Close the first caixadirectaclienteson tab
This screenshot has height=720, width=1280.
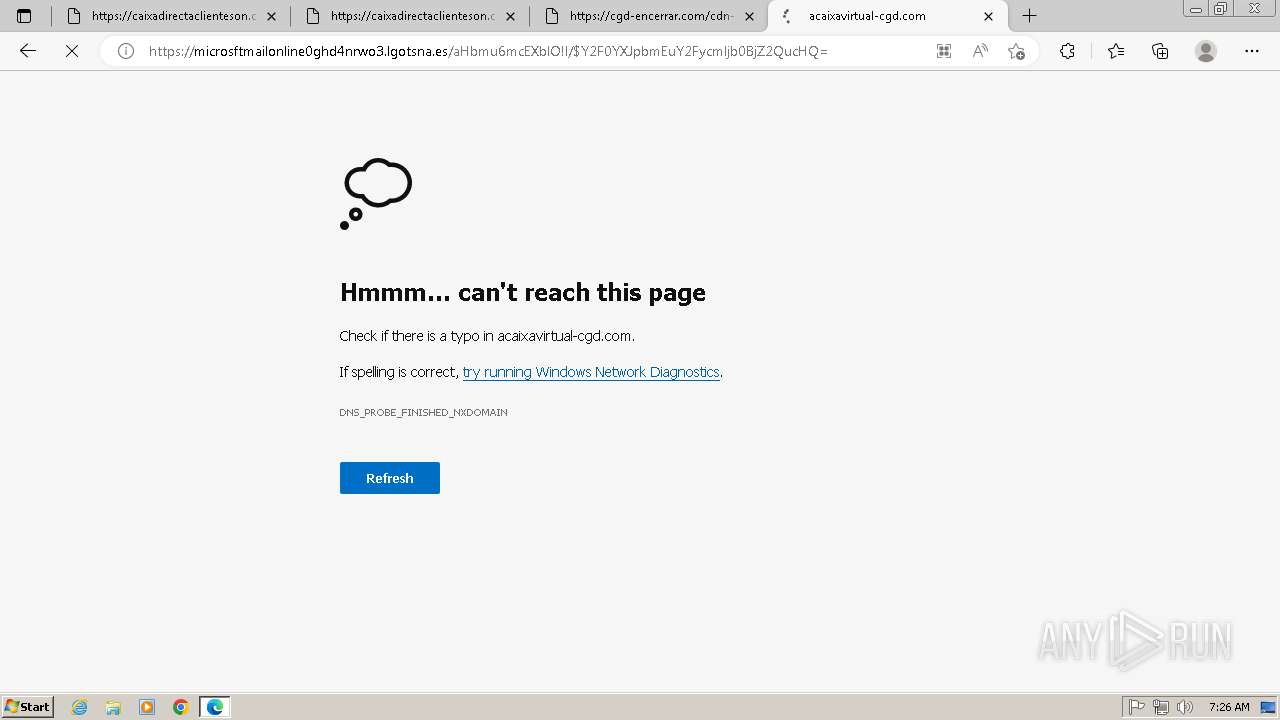pyautogui.click(x=271, y=16)
